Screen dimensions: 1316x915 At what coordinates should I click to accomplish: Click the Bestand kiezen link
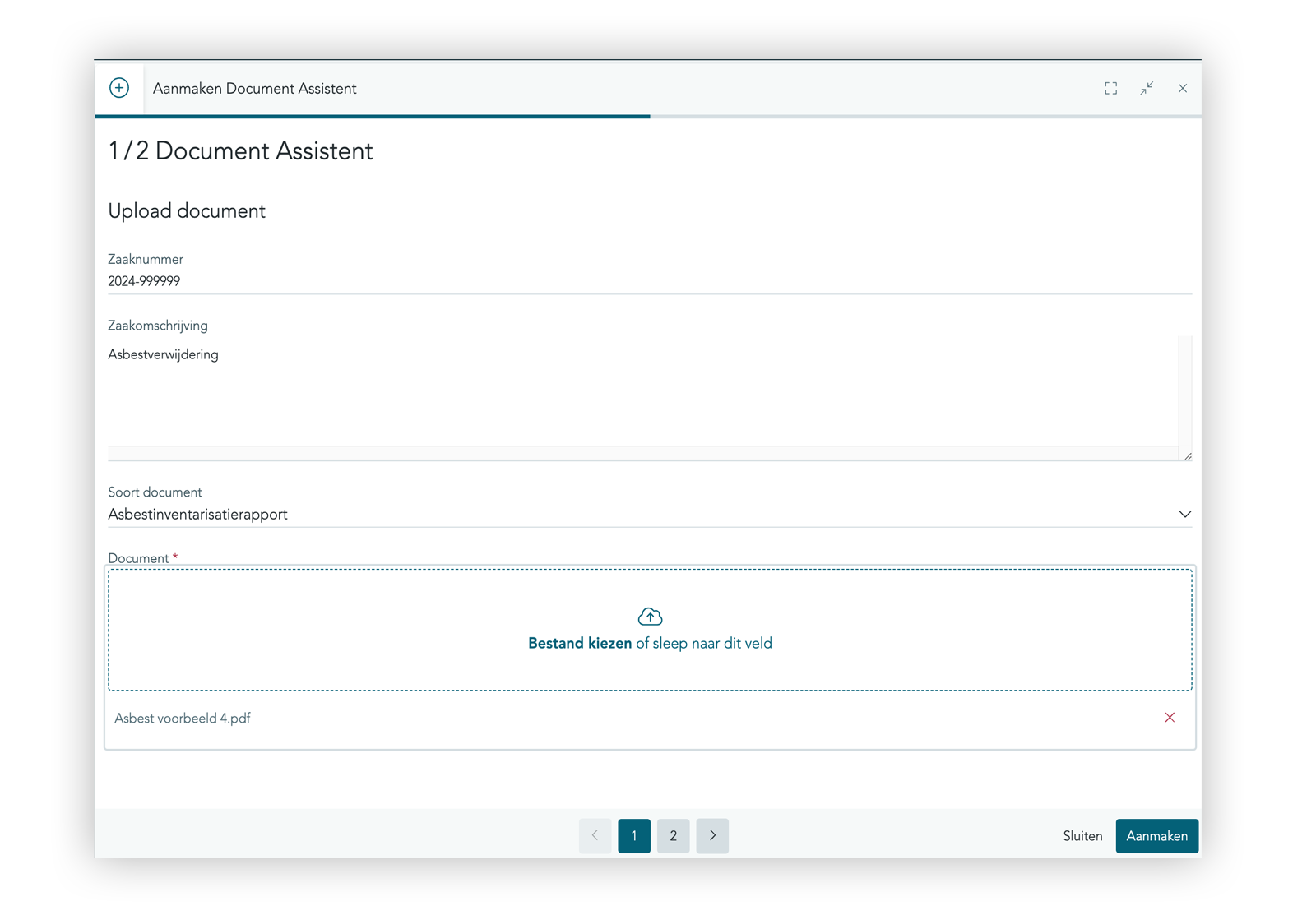pos(580,644)
